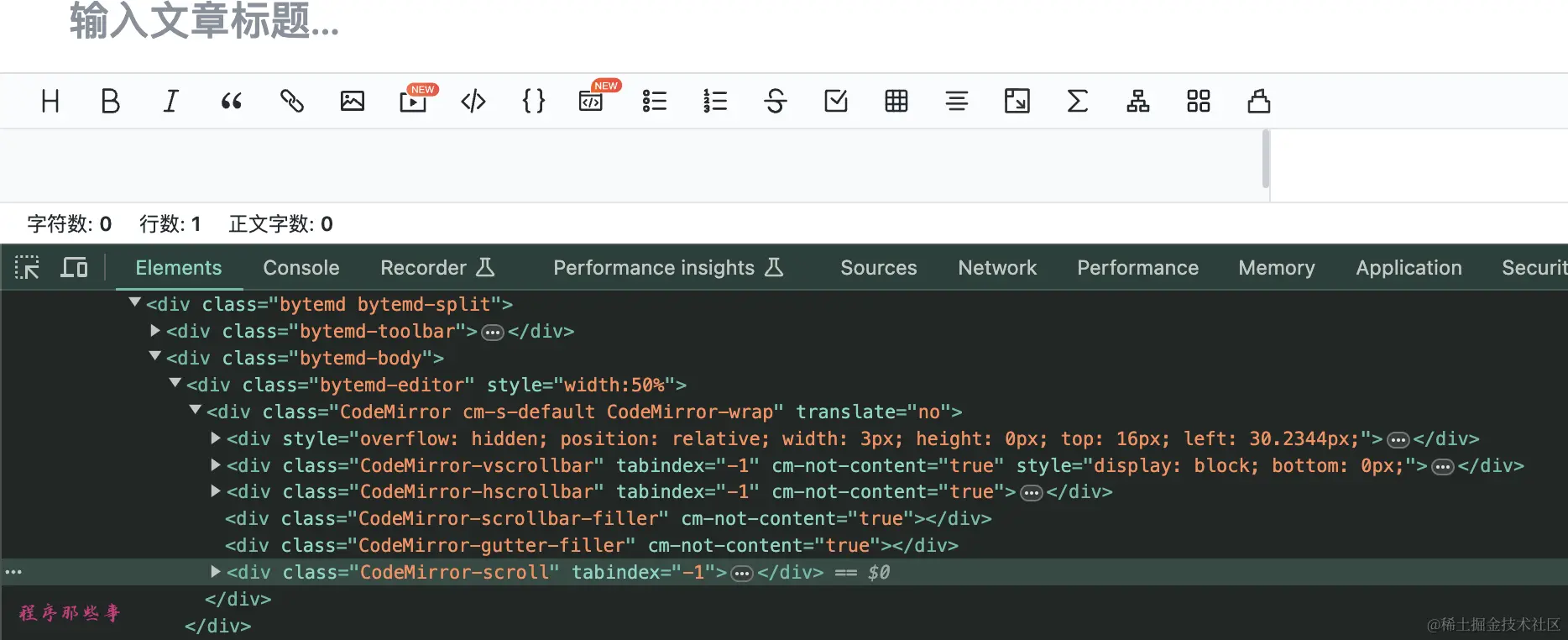Open three-dot actions for selected DOM node

(13, 572)
